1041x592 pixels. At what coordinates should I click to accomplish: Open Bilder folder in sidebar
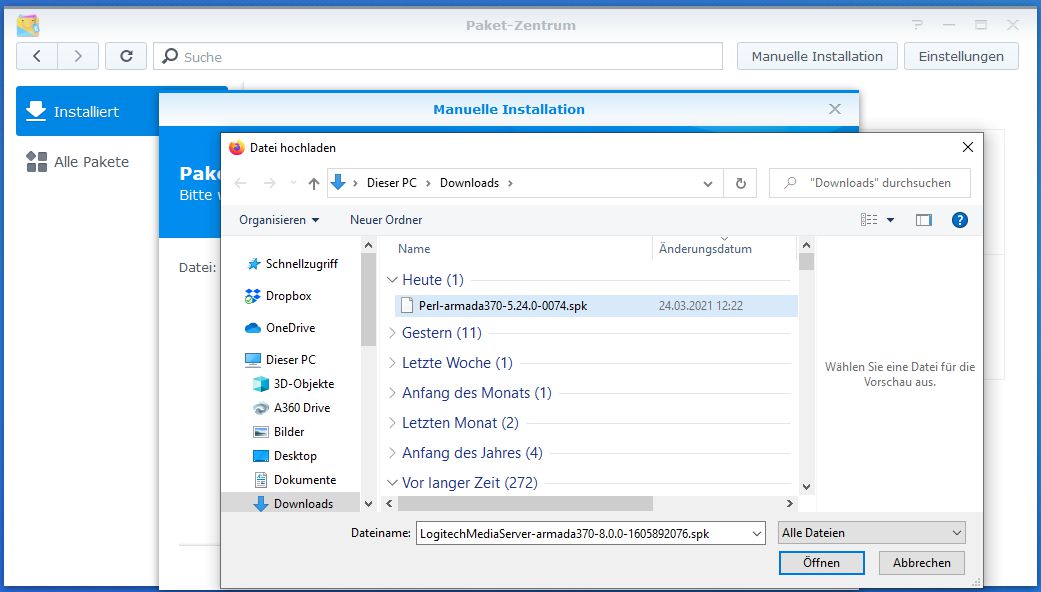click(x=279, y=431)
